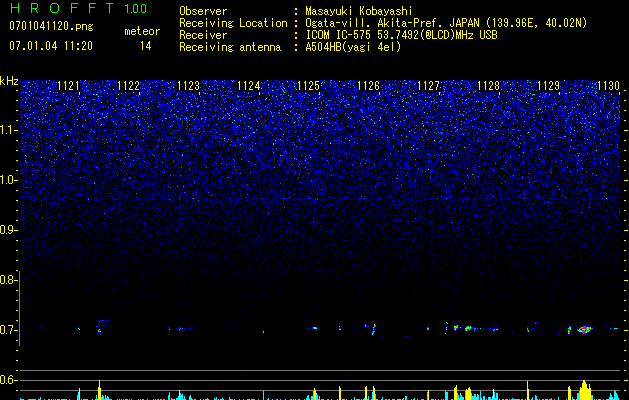
Task: Click the 1.1 kHz frequency axis label
Action: click(x=8, y=130)
